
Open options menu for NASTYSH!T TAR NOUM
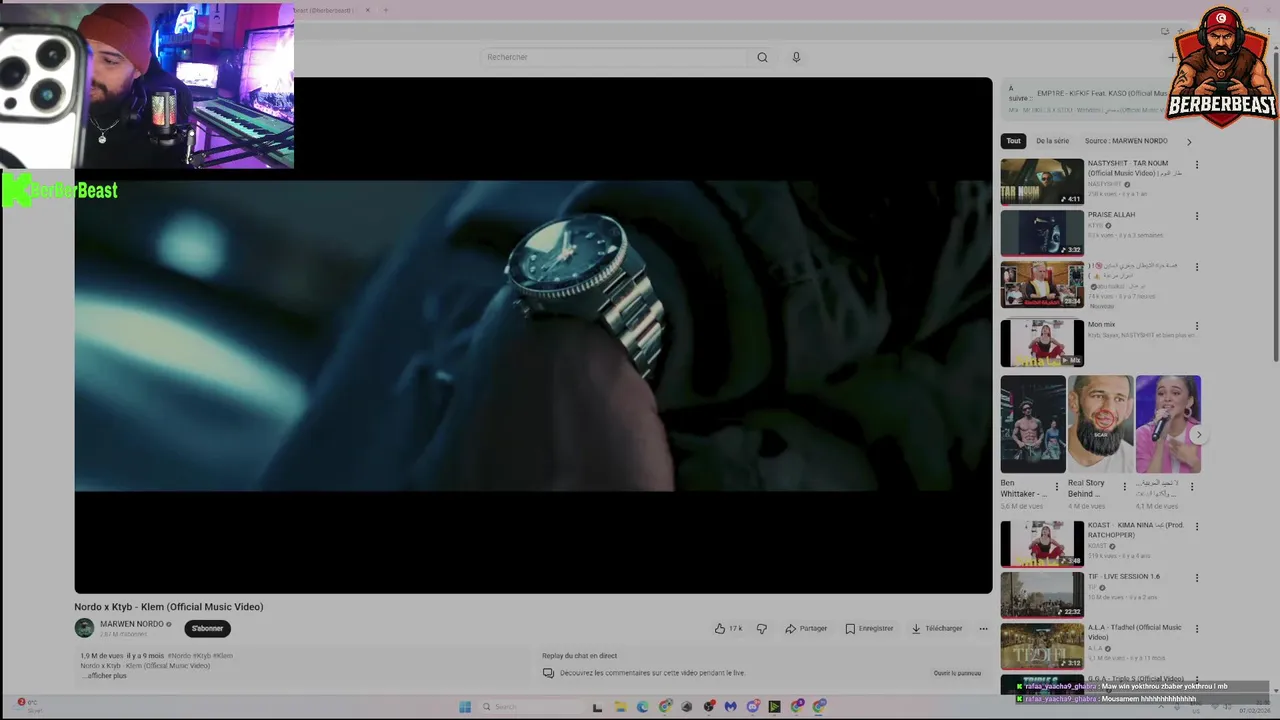pos(1196,165)
